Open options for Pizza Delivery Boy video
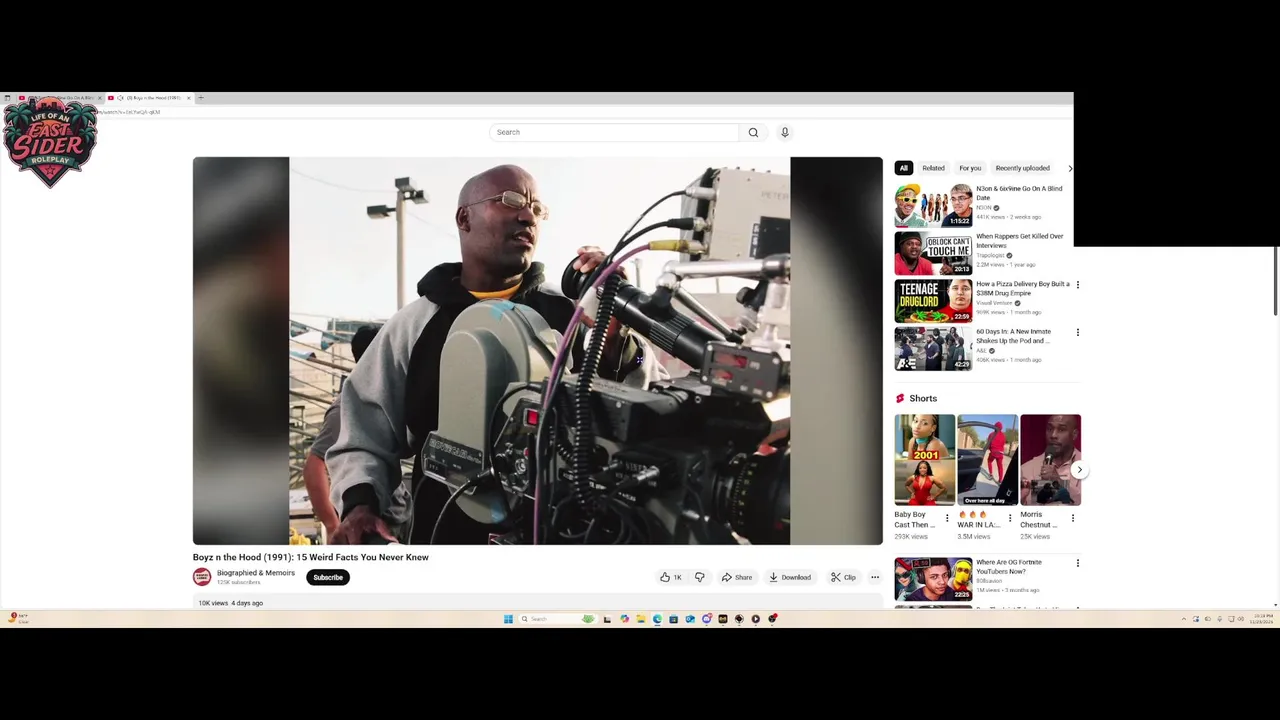1280x720 pixels. coord(1077,285)
